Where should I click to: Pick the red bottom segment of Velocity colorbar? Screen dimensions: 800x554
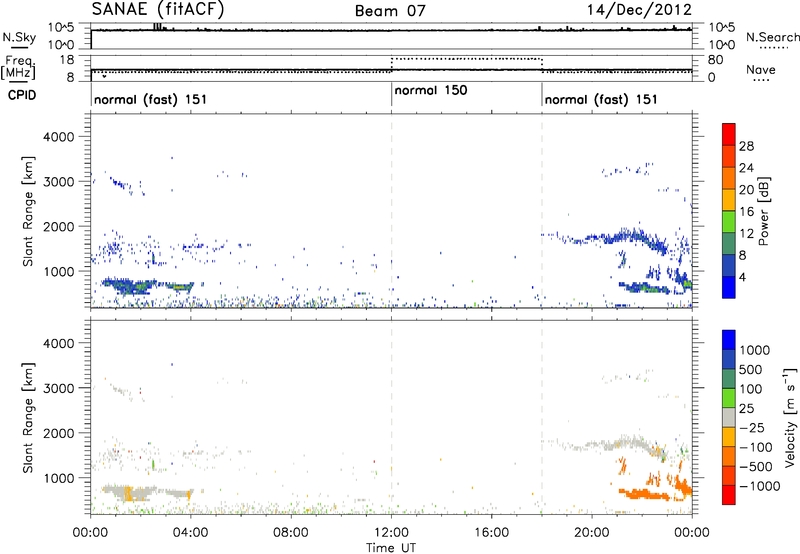729,495
